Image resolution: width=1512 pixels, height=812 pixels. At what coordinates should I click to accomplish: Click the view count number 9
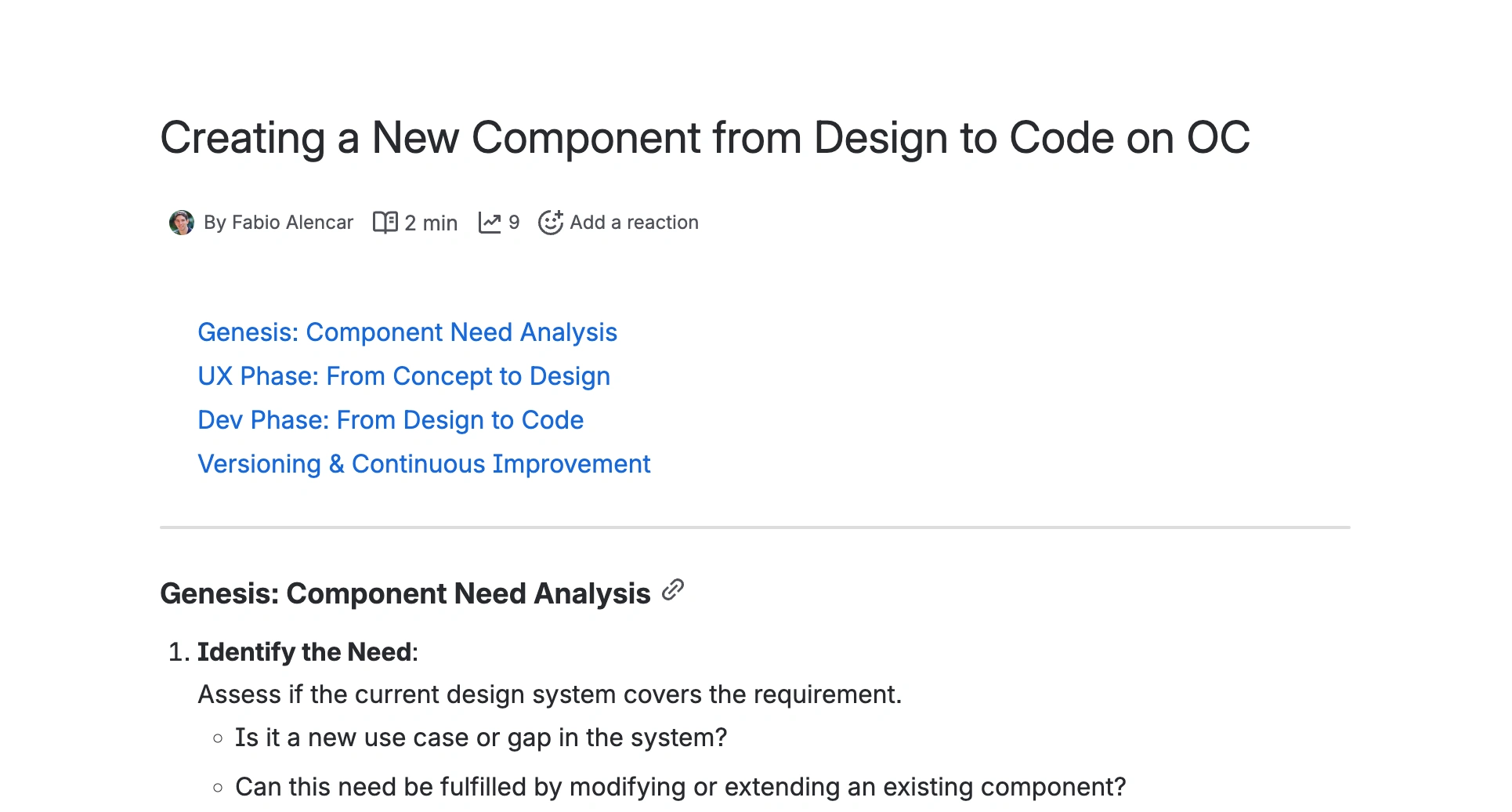[514, 223]
